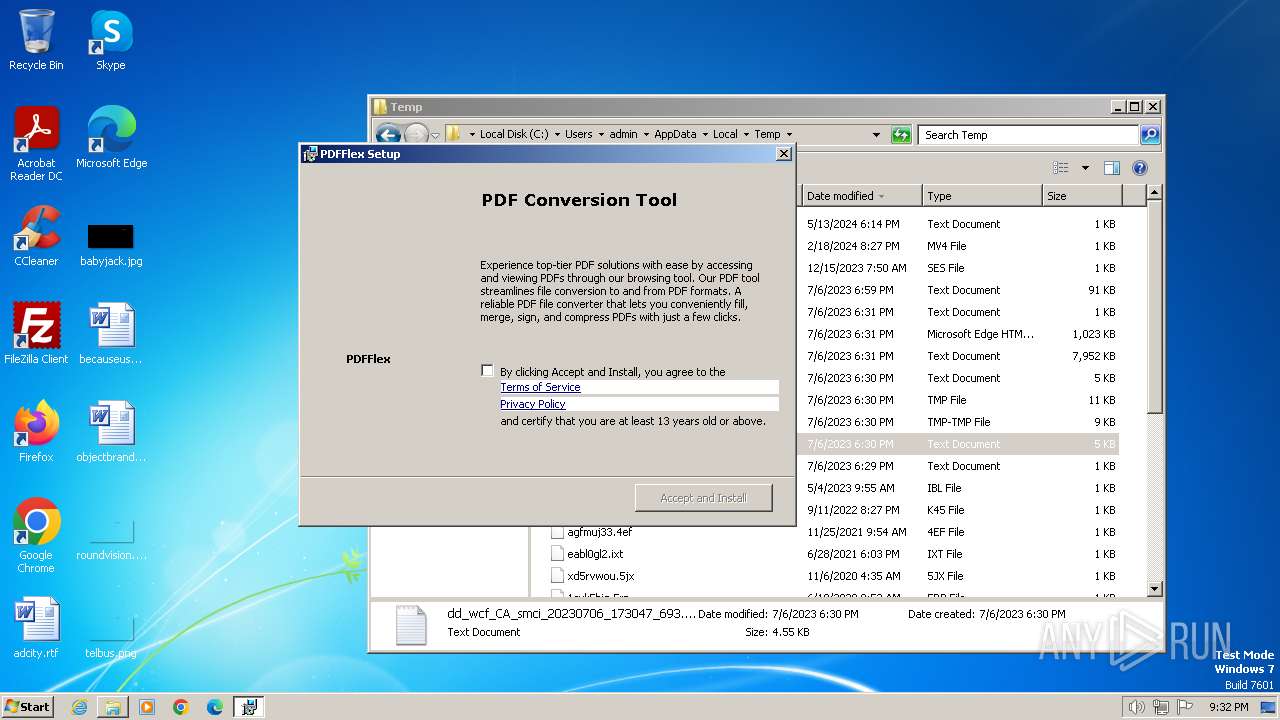Viewport: 1280px width, 720px height.
Task: Open the Terms of Service link
Action: tap(540, 387)
